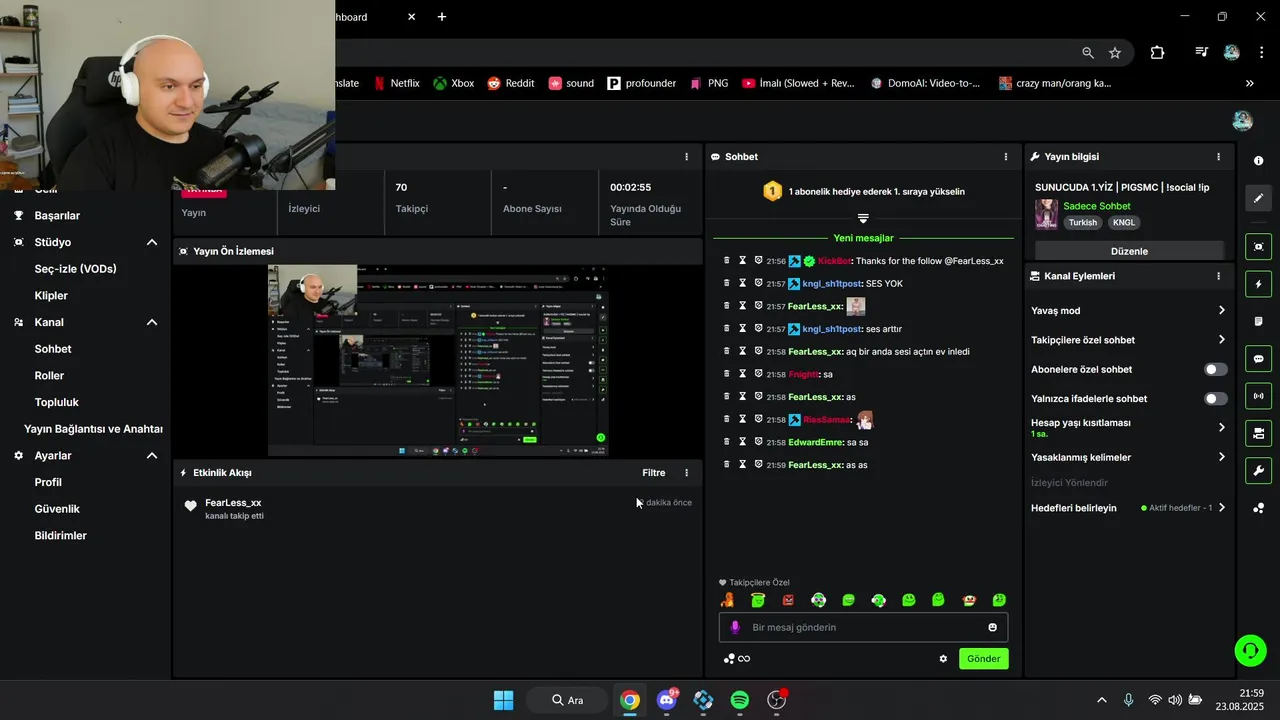1280x720 pixels.
Task: Open Hedefleri belirleyin goals chevron
Action: pos(1221,508)
